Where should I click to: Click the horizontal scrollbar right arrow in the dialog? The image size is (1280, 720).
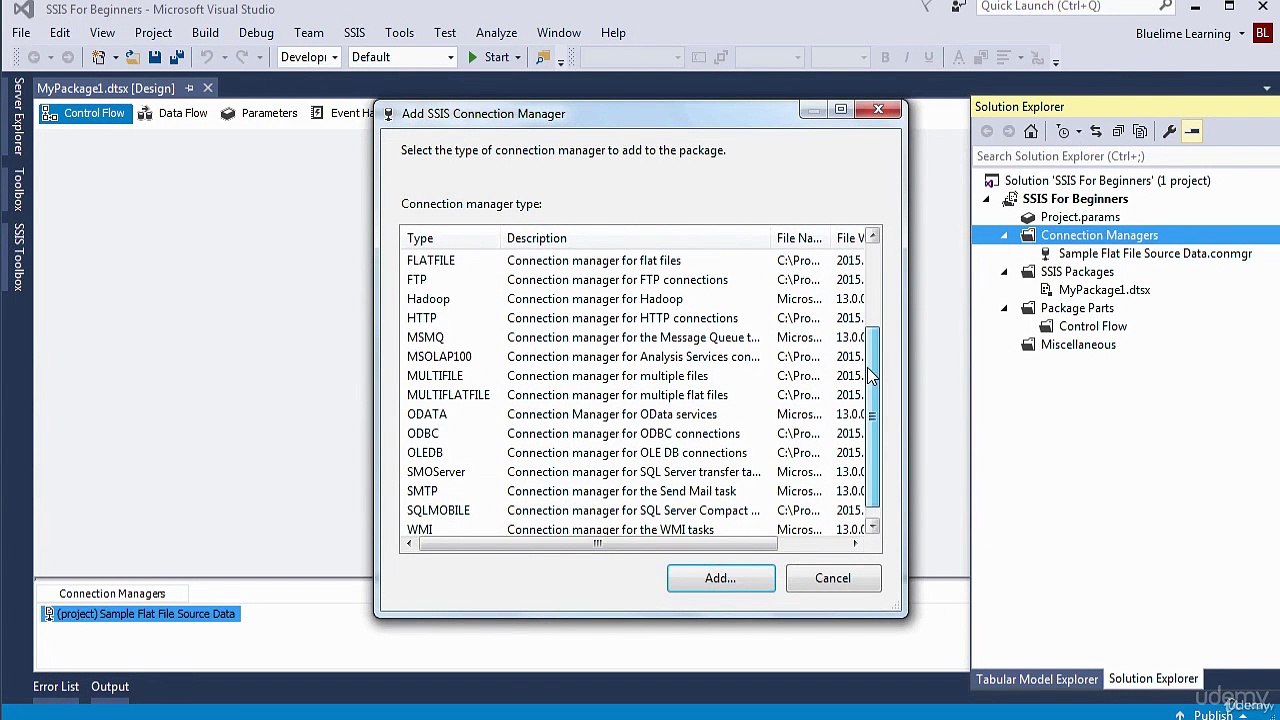coord(855,543)
